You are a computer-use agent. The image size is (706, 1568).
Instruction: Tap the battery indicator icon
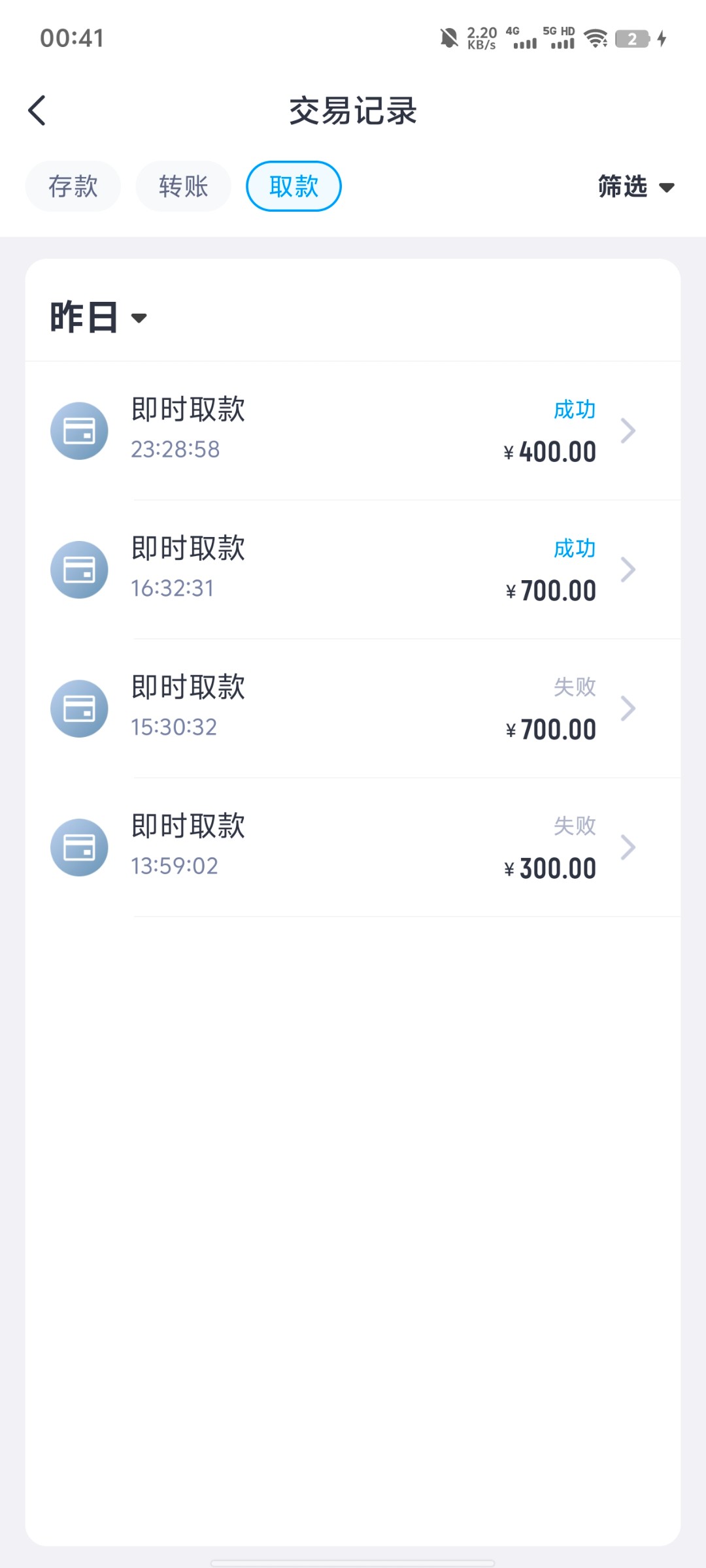point(632,39)
